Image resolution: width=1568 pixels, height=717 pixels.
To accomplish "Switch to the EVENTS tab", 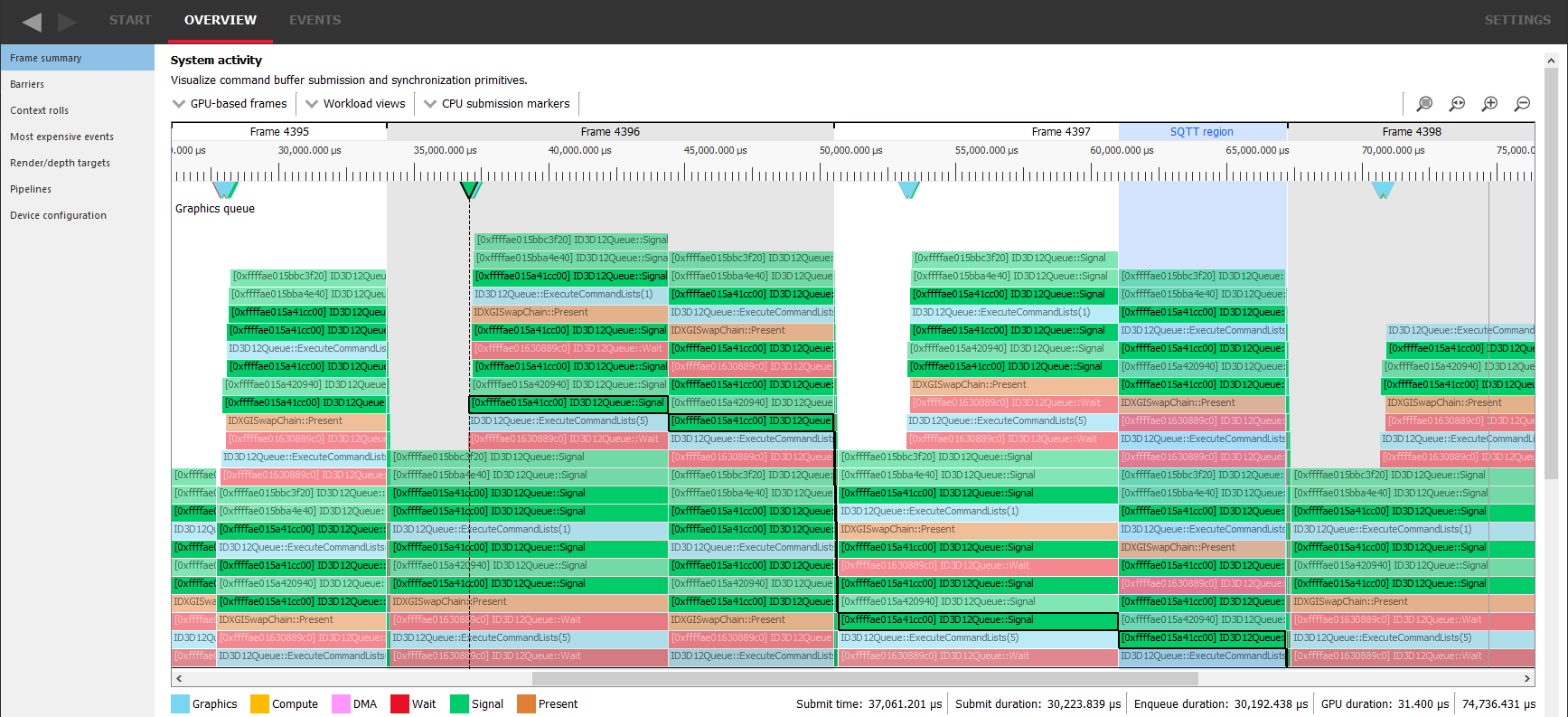I will [x=315, y=20].
